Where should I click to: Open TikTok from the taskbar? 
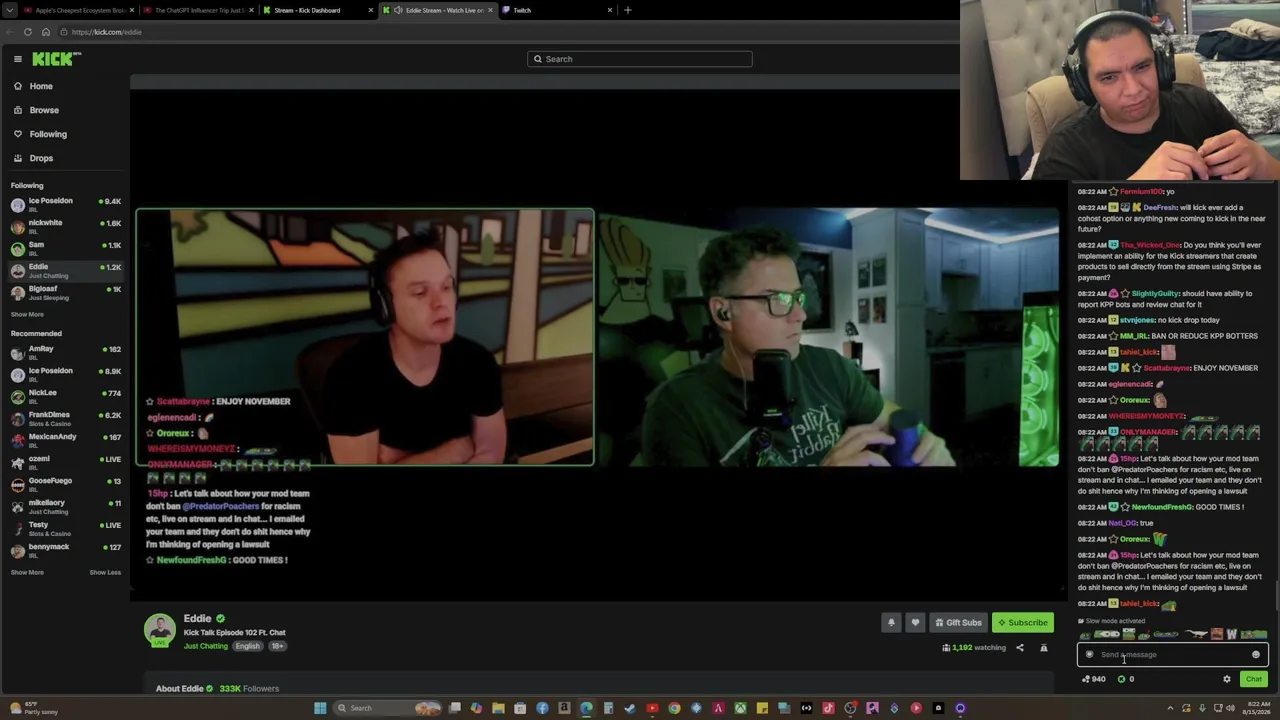coord(828,708)
